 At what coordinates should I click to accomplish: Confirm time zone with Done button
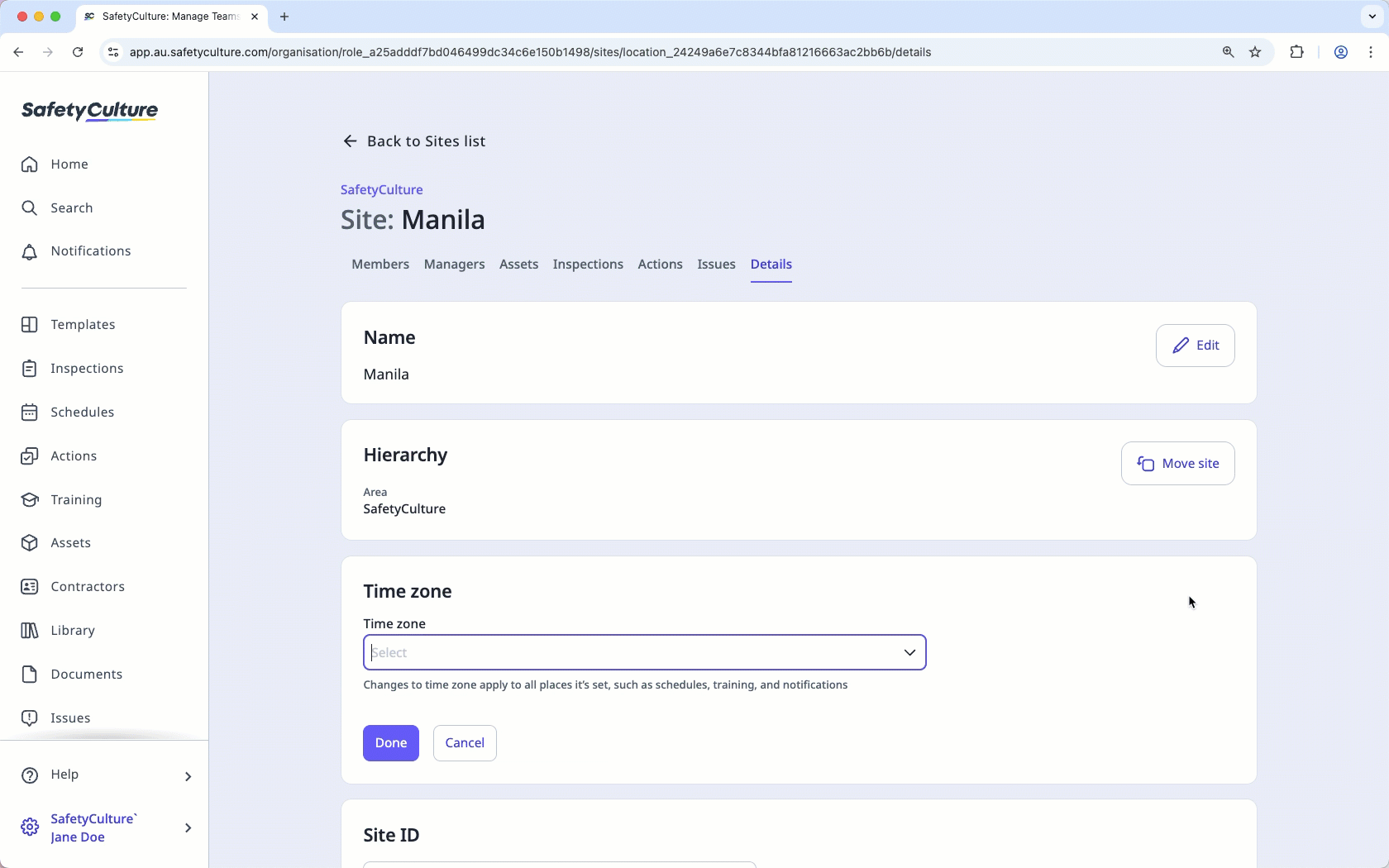tap(391, 743)
